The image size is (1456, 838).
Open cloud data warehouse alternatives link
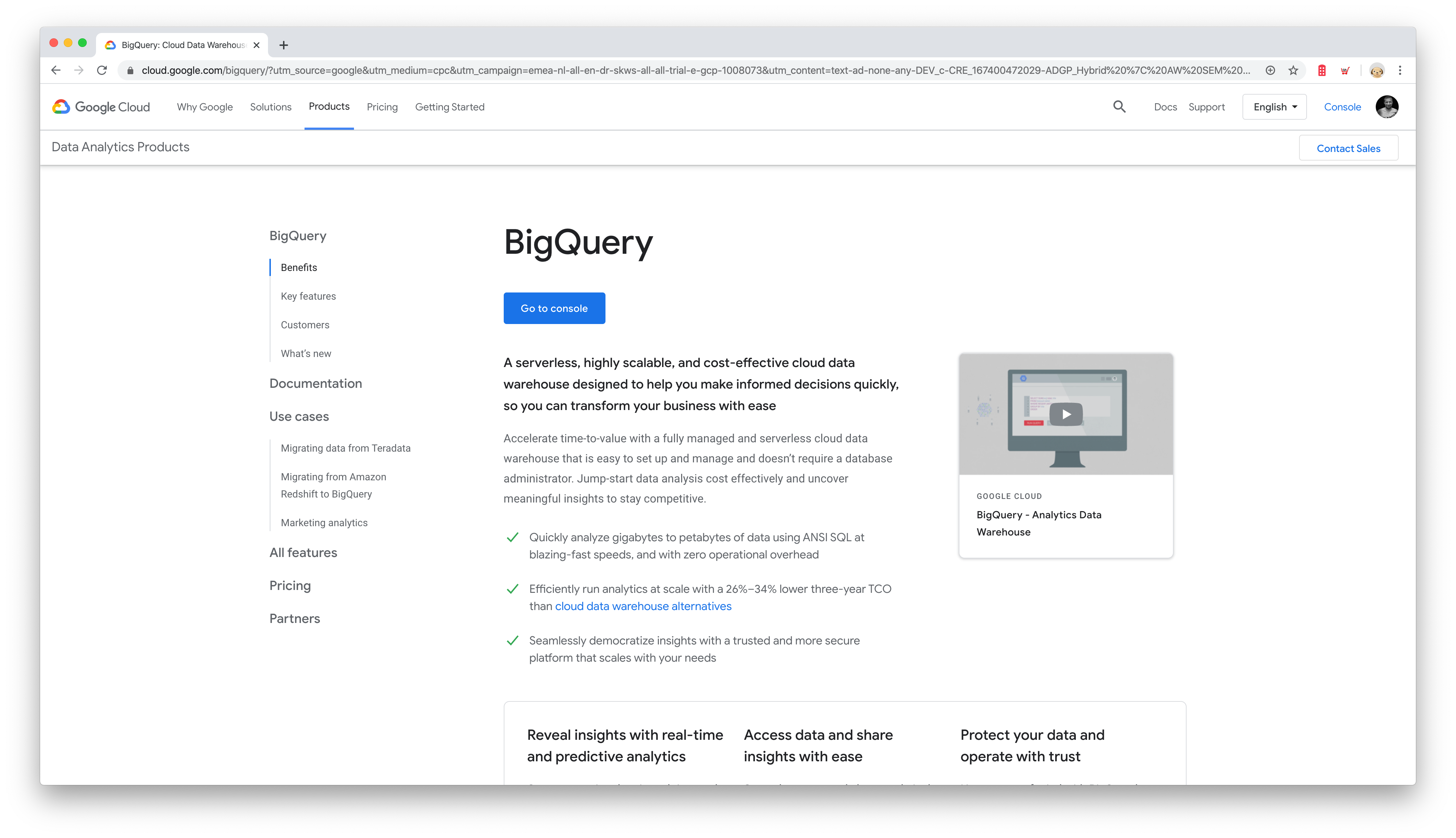pos(643,606)
